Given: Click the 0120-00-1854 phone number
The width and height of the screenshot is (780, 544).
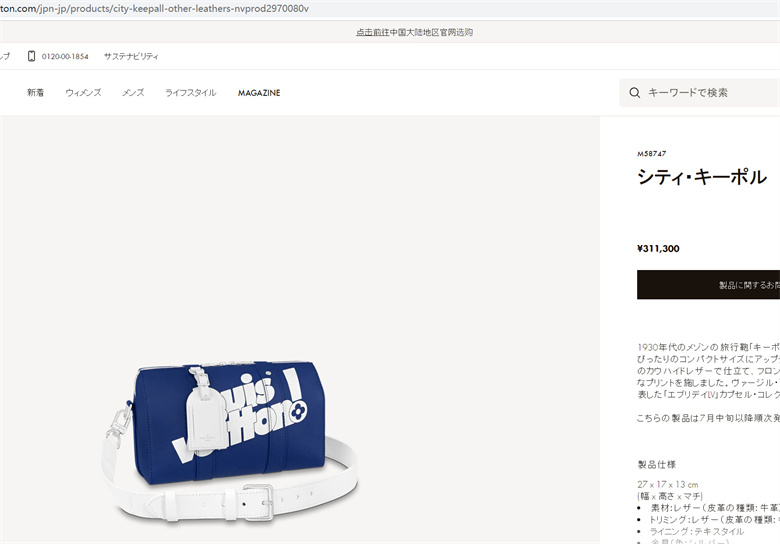Looking at the screenshot, I should click(x=65, y=57).
